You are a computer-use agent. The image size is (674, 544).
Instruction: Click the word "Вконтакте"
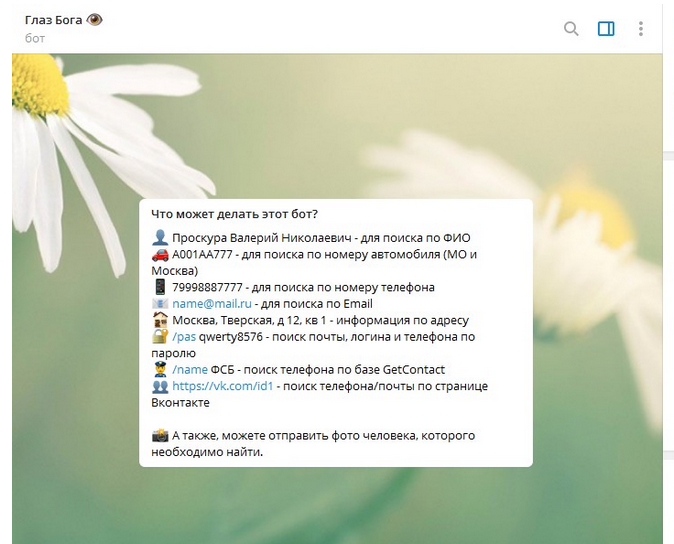(x=181, y=403)
